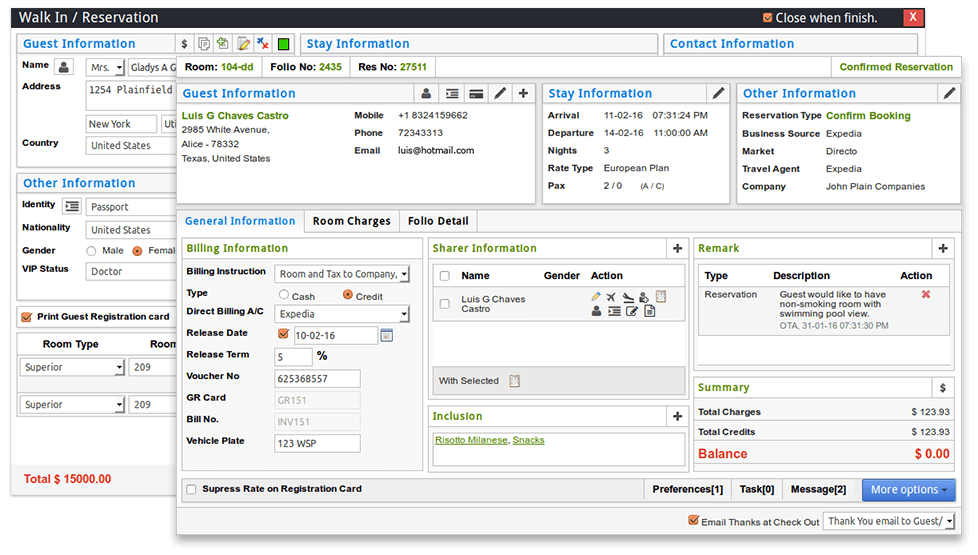Open the Mrs. title dropdown

point(105,67)
